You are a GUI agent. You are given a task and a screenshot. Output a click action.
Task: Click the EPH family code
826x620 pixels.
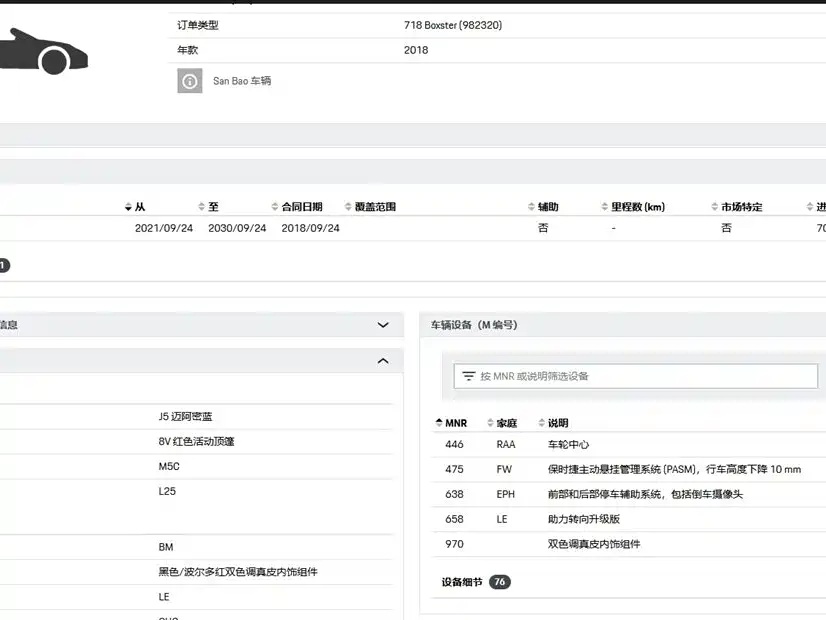pos(506,494)
